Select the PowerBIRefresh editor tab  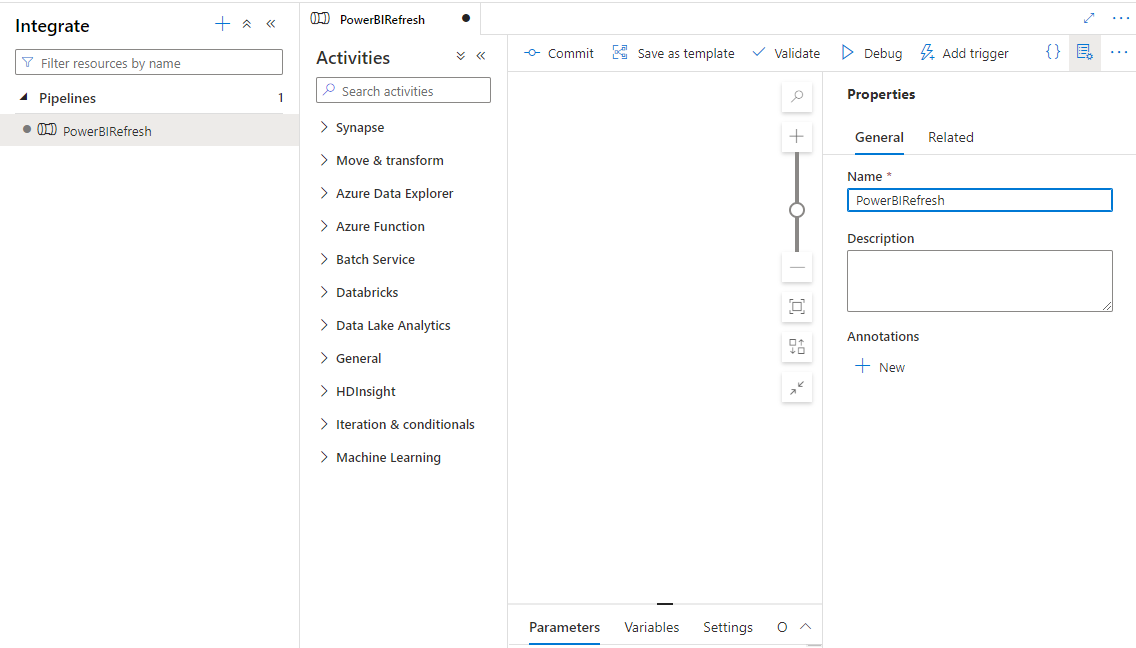point(390,19)
